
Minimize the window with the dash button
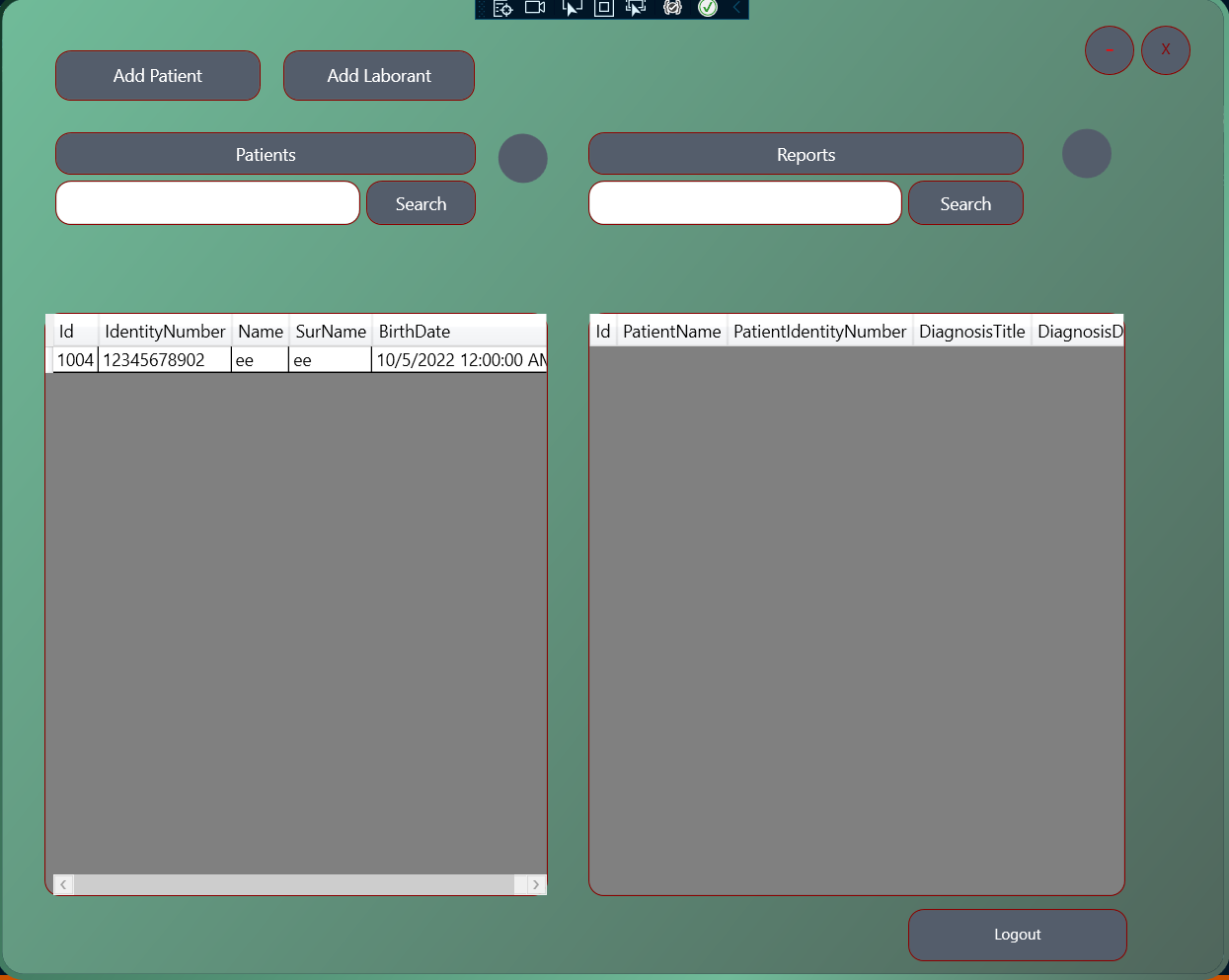(x=1110, y=50)
